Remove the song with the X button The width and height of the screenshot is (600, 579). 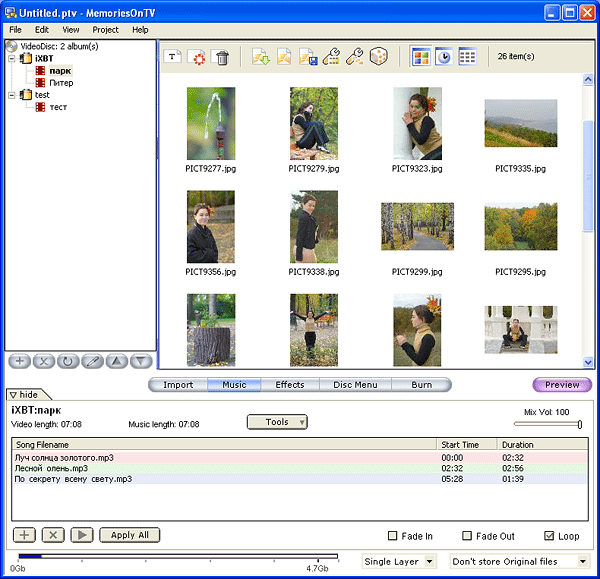coord(53,535)
